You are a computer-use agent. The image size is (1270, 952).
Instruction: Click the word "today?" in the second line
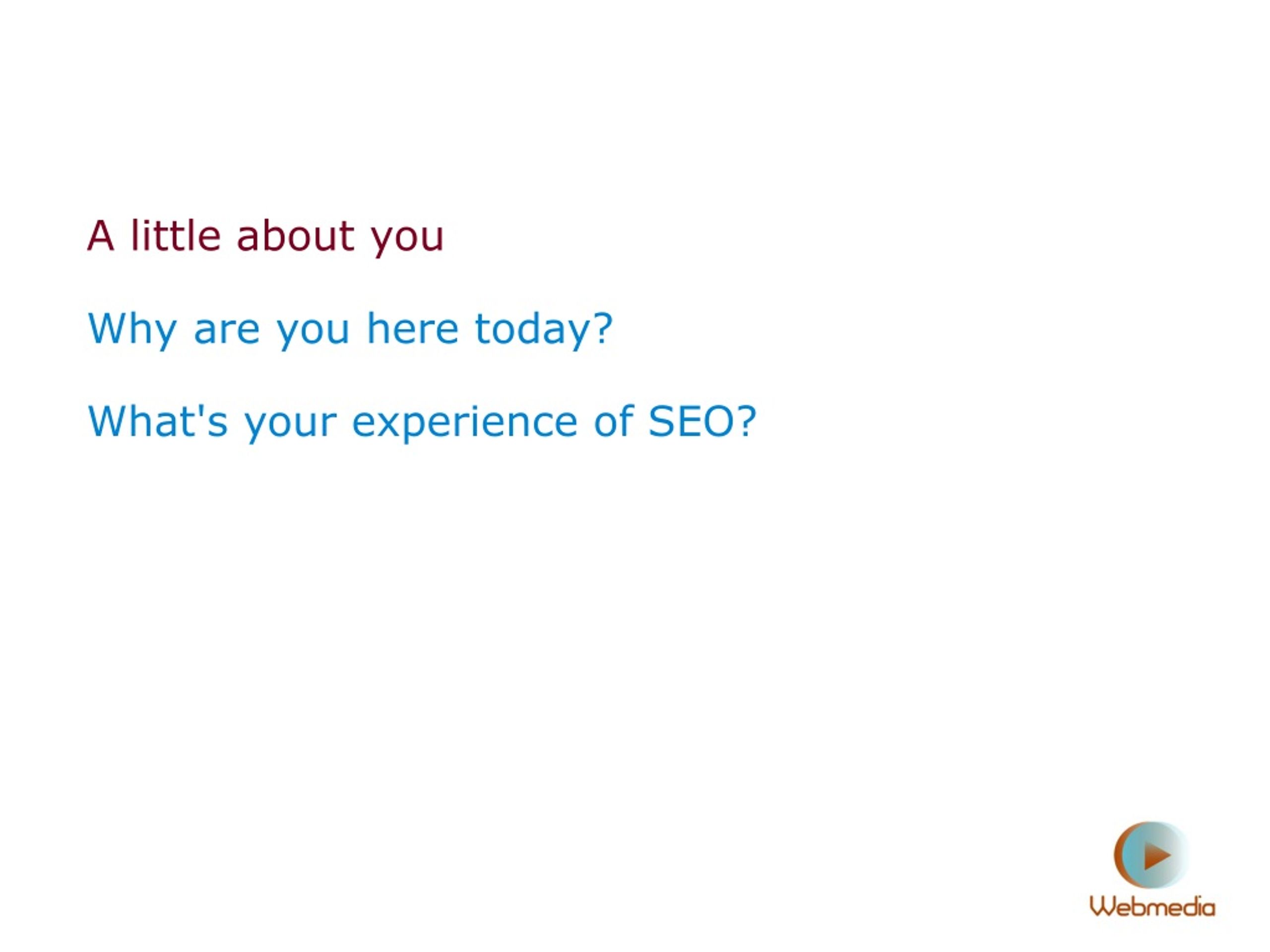(544, 329)
